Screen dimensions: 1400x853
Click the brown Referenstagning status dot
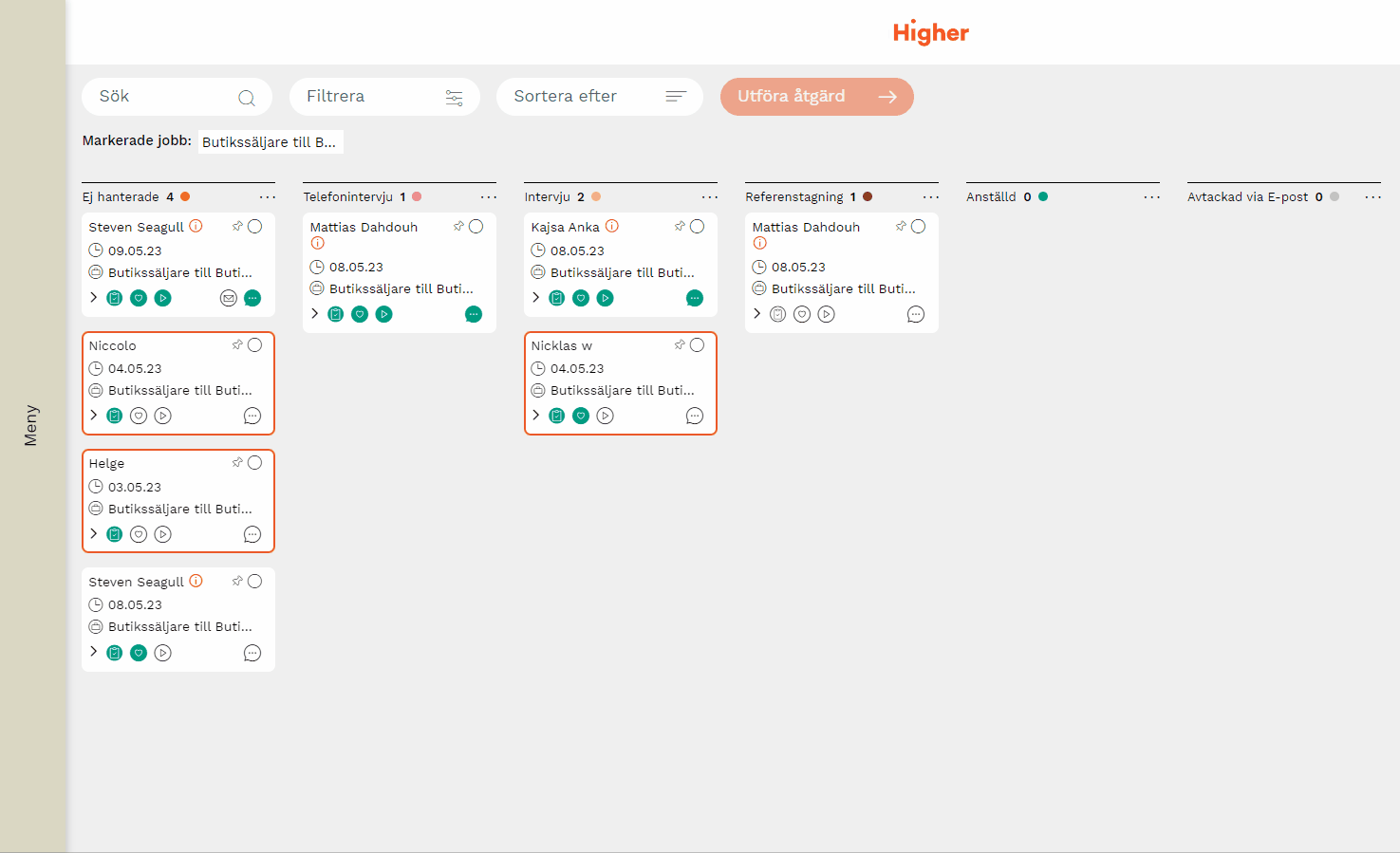868,196
